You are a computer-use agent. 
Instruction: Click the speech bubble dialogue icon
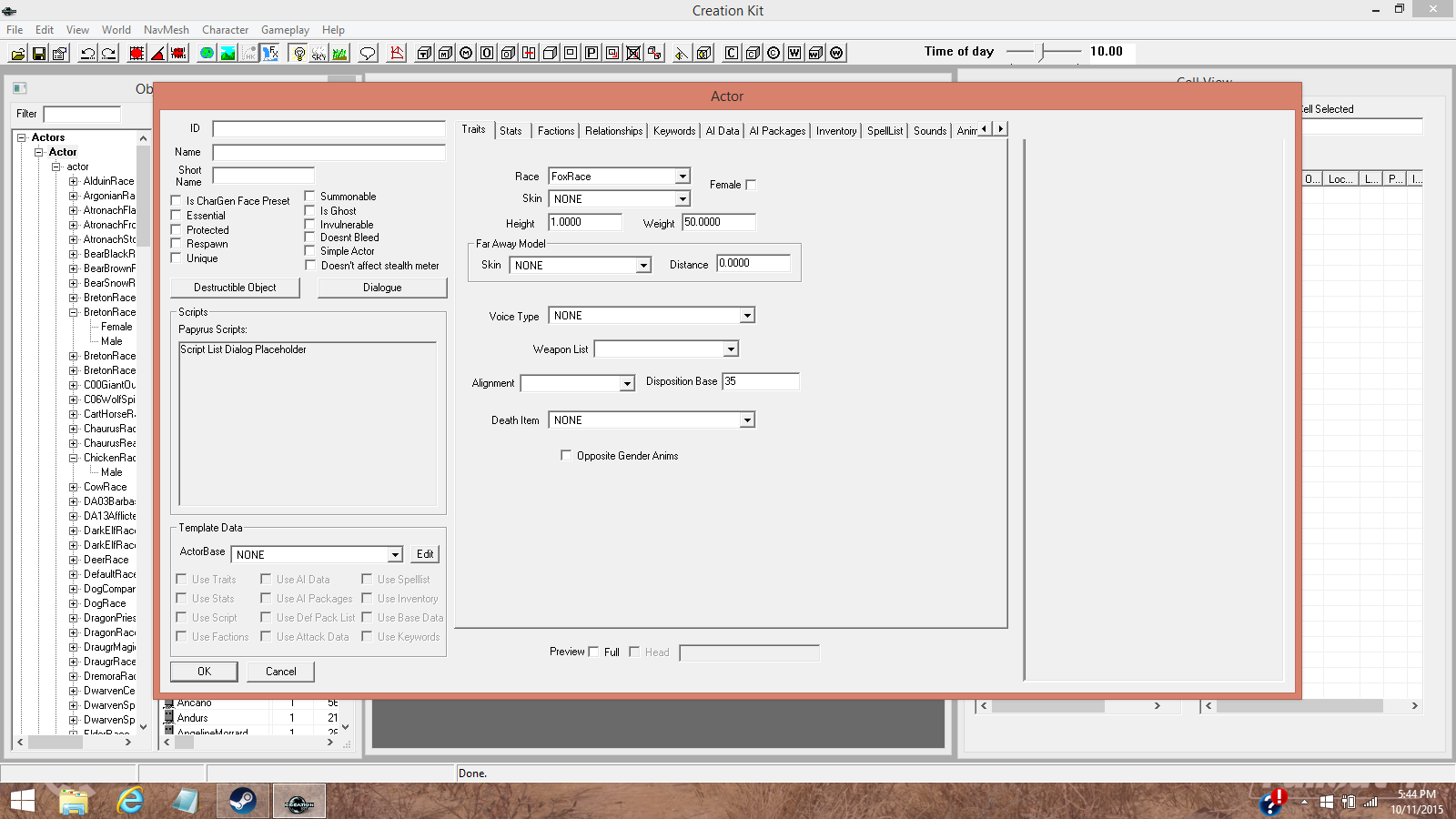click(369, 53)
